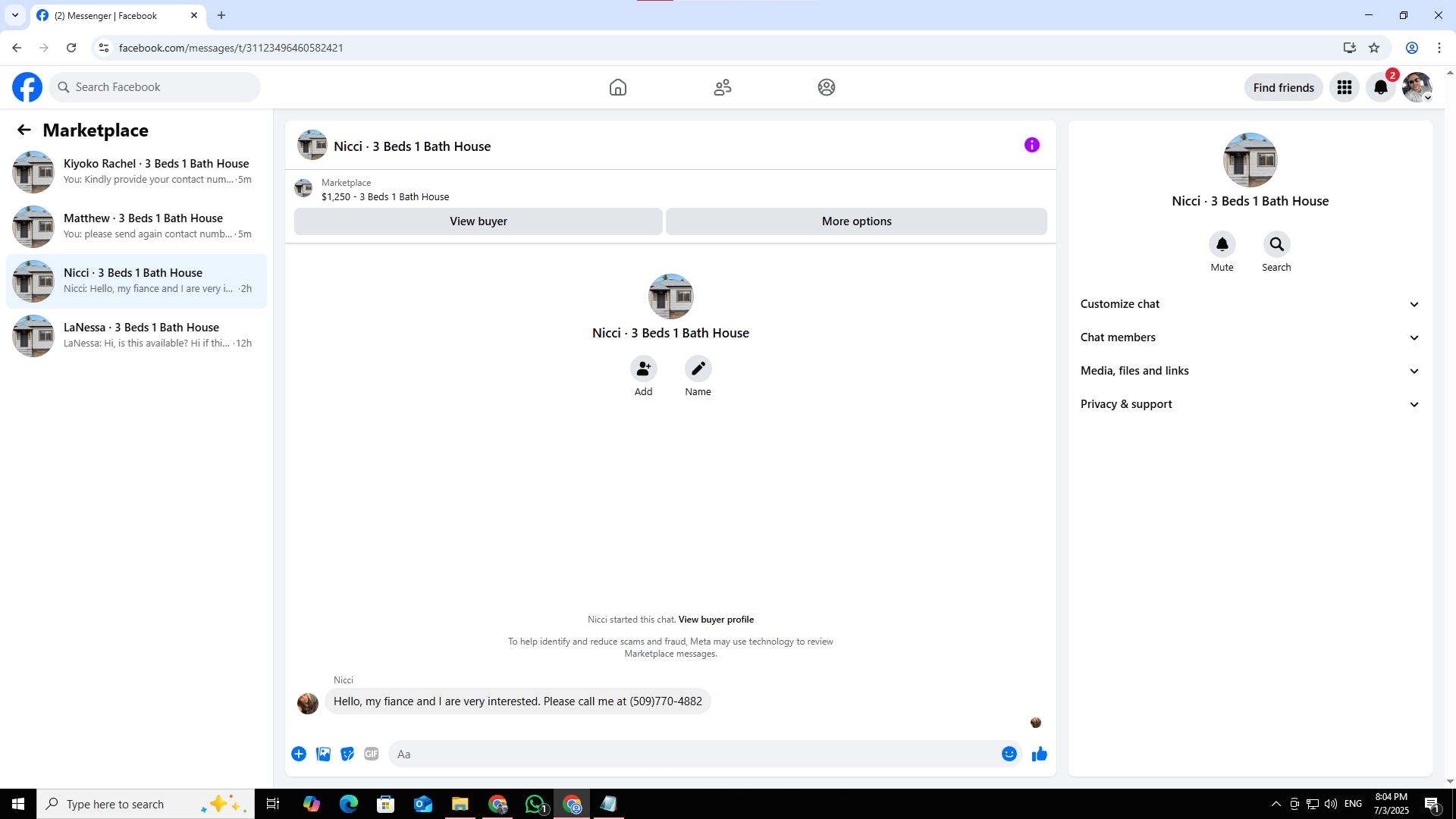This screenshot has width=1456, height=819.
Task: Go to the Facebook Home tab
Action: click(x=617, y=87)
